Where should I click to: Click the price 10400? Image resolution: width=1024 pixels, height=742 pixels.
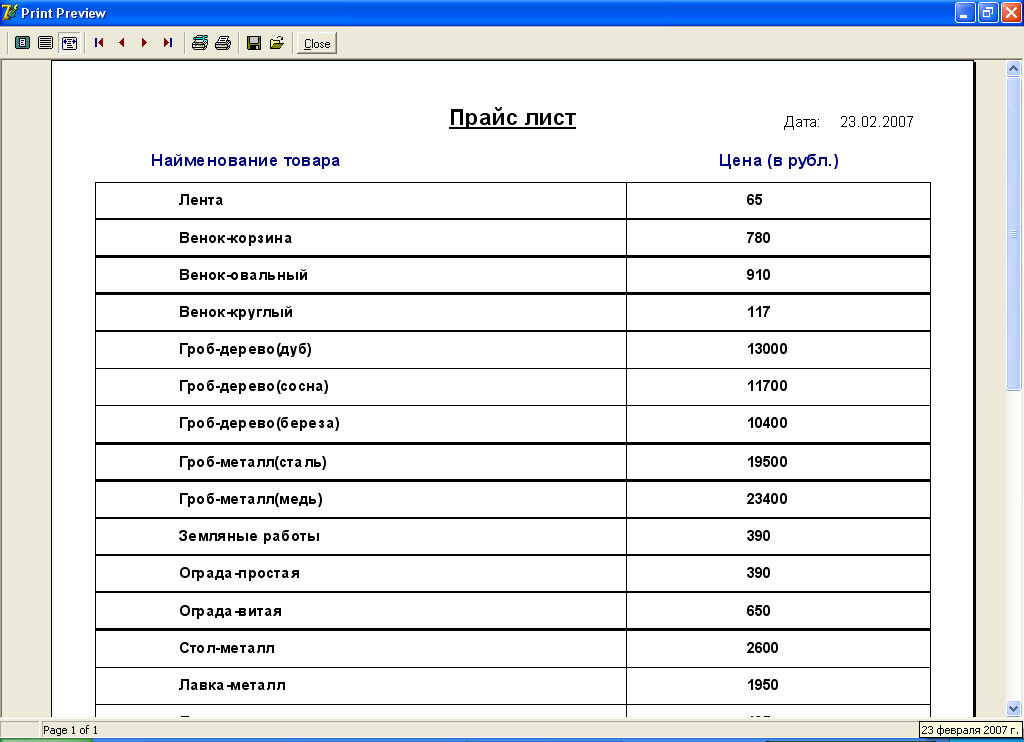tap(767, 424)
